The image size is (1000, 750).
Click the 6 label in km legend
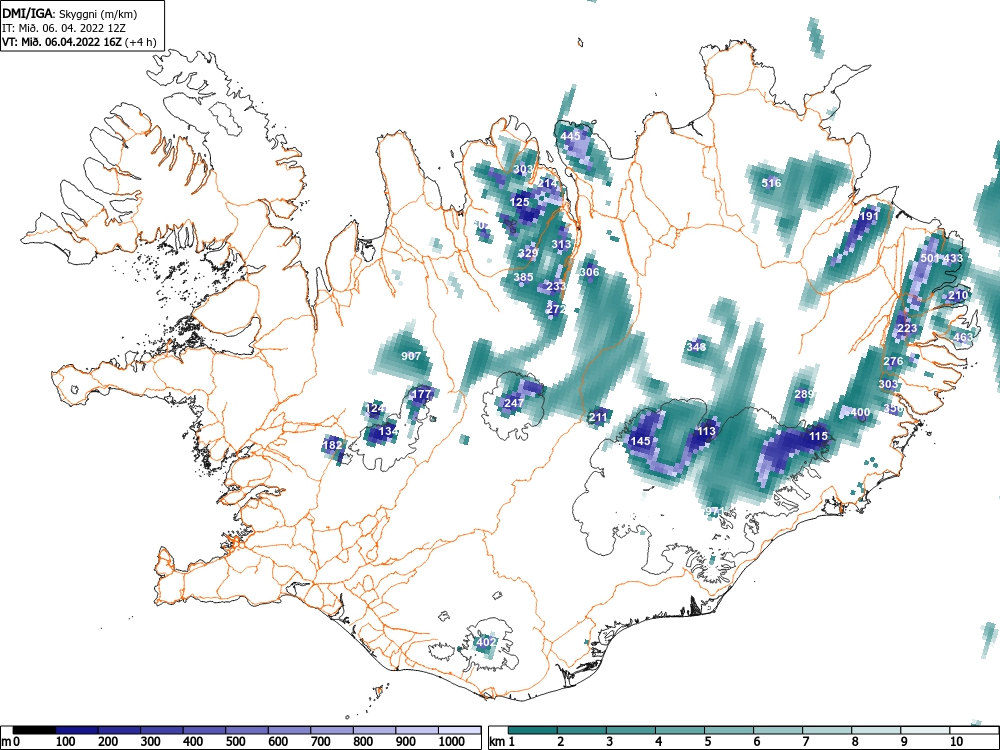[756, 742]
